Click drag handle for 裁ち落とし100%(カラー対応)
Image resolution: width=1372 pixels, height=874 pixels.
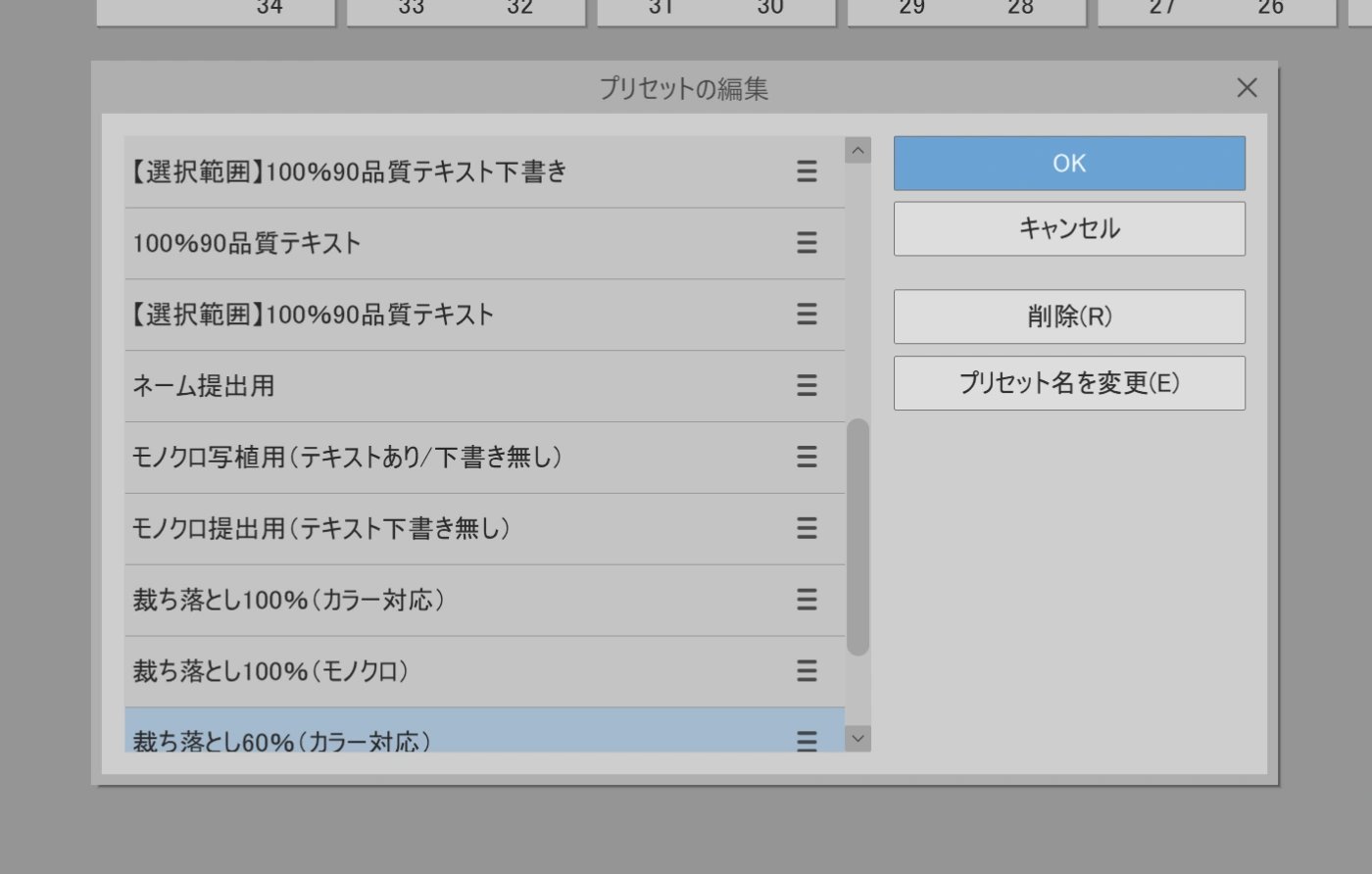(x=807, y=600)
